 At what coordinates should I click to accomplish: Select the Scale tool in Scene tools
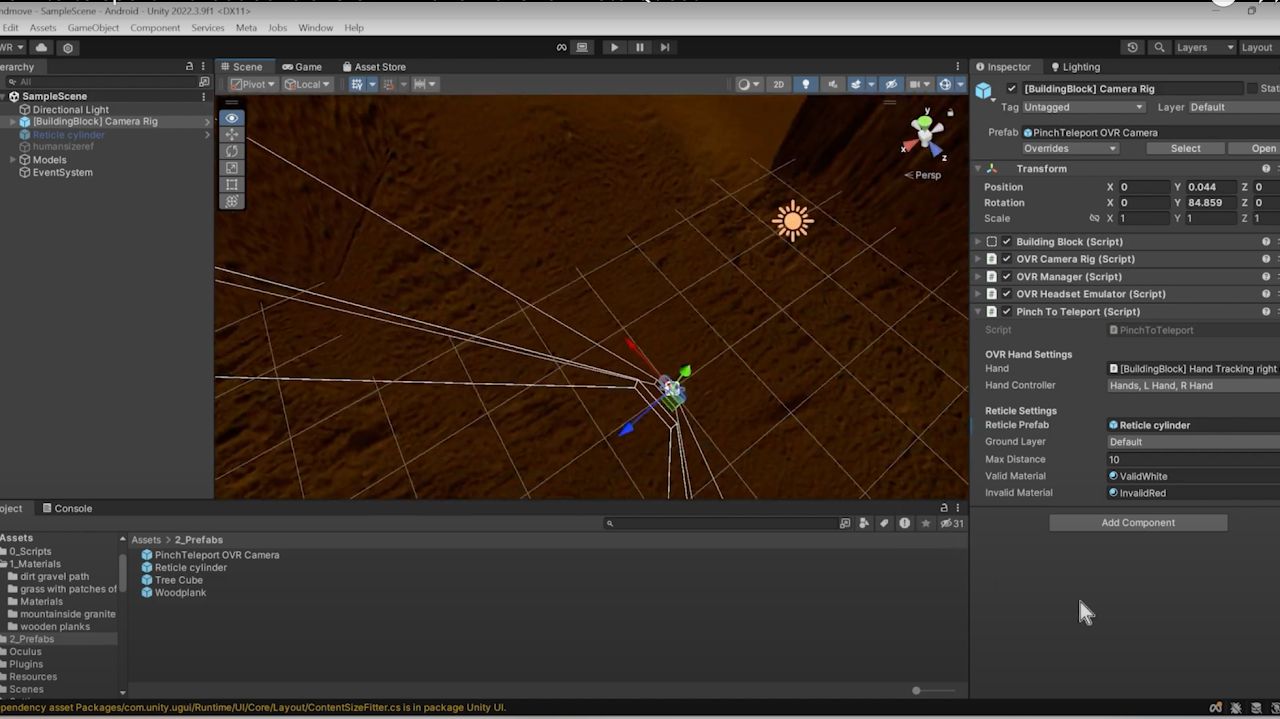(232, 168)
